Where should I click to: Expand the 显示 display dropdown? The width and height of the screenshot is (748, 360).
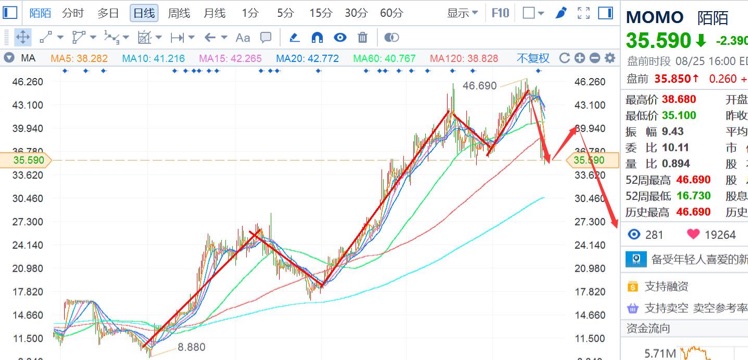coord(462,13)
